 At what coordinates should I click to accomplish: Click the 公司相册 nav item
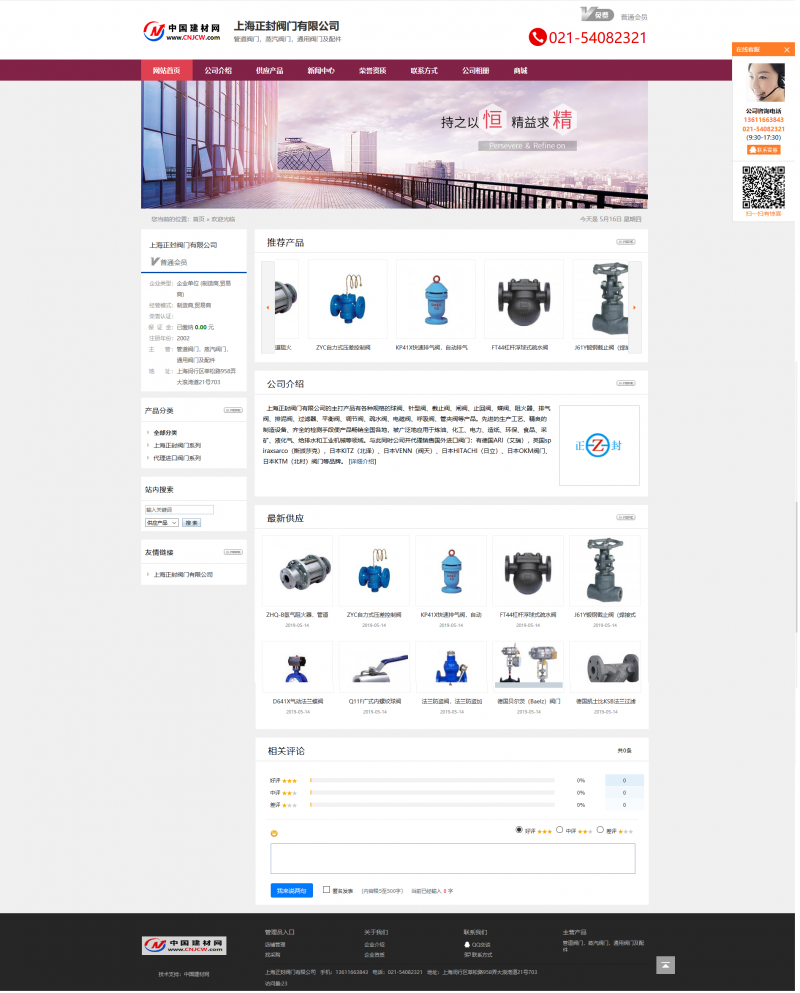click(x=476, y=70)
